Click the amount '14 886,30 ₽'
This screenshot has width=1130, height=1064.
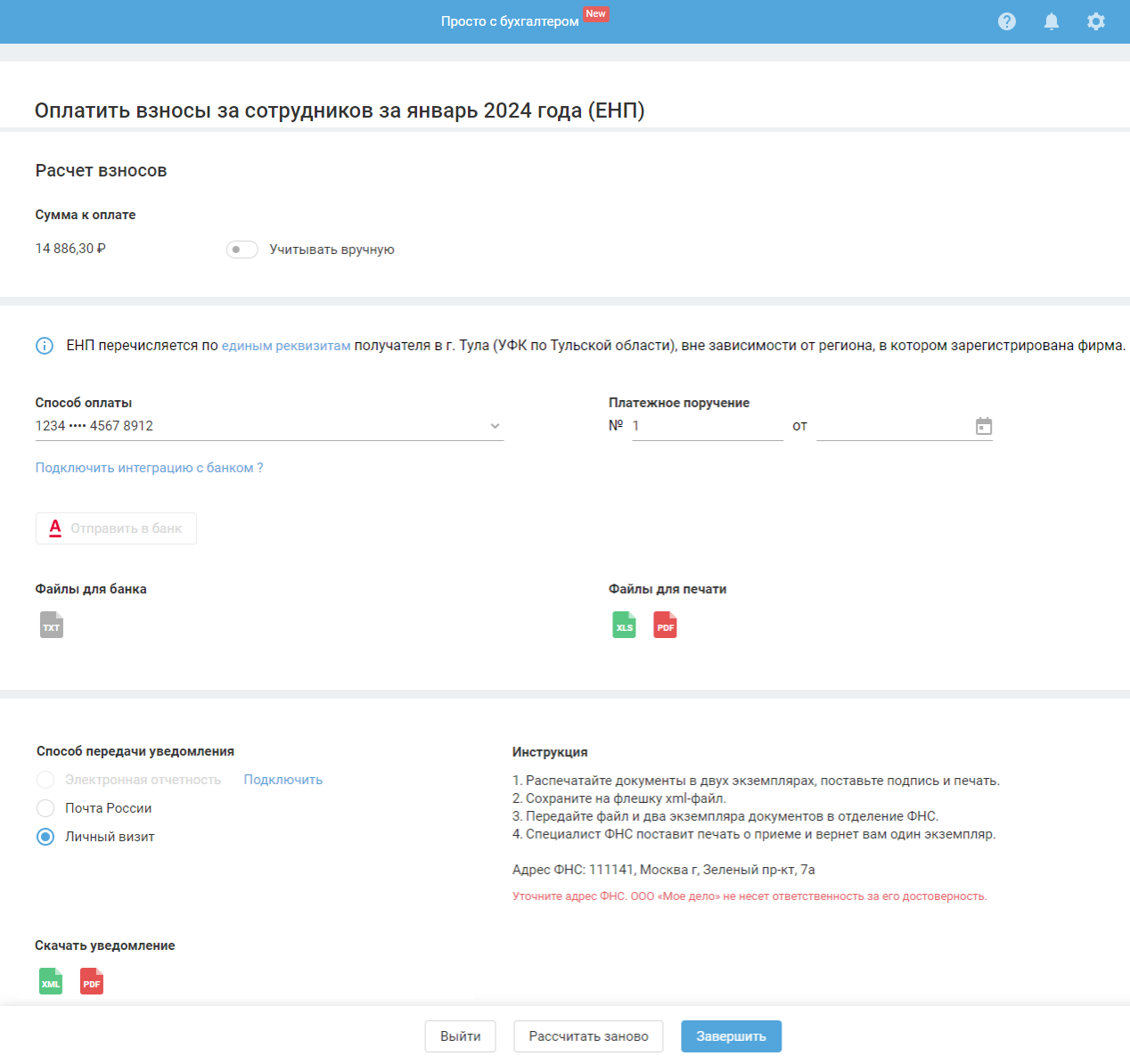coord(70,249)
